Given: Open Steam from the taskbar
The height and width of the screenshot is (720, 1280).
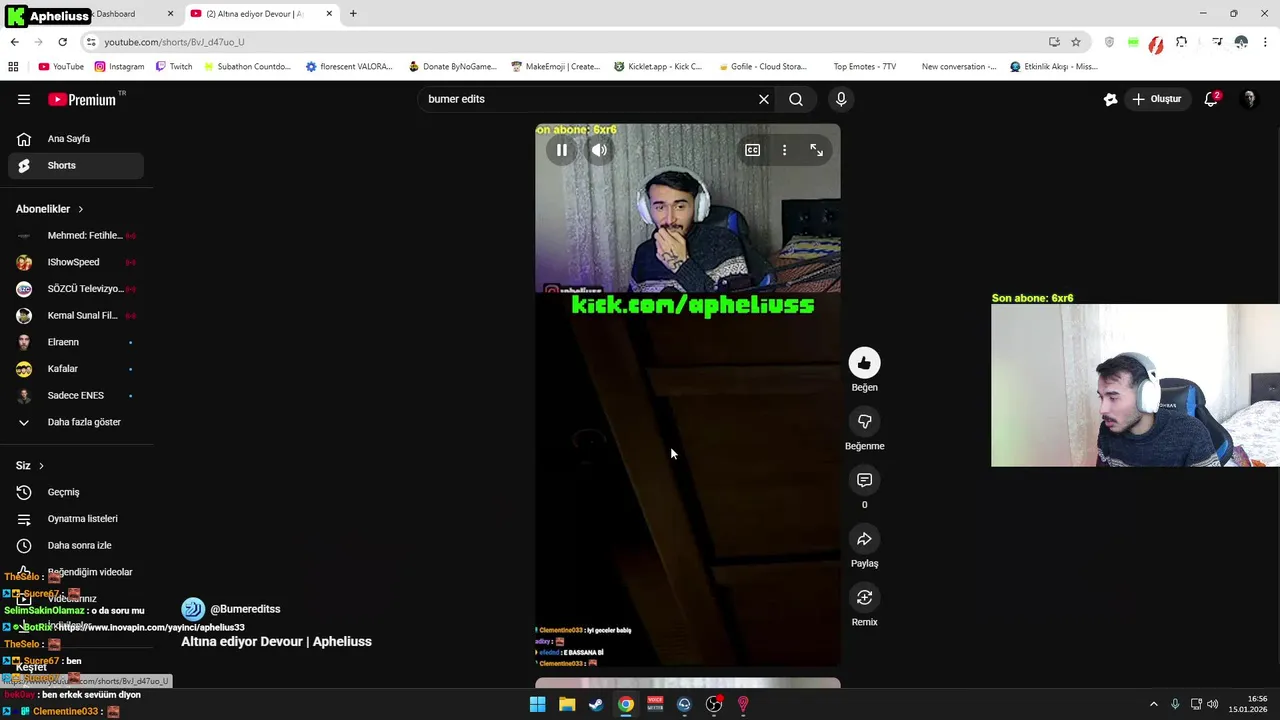Looking at the screenshot, I should coord(596,704).
